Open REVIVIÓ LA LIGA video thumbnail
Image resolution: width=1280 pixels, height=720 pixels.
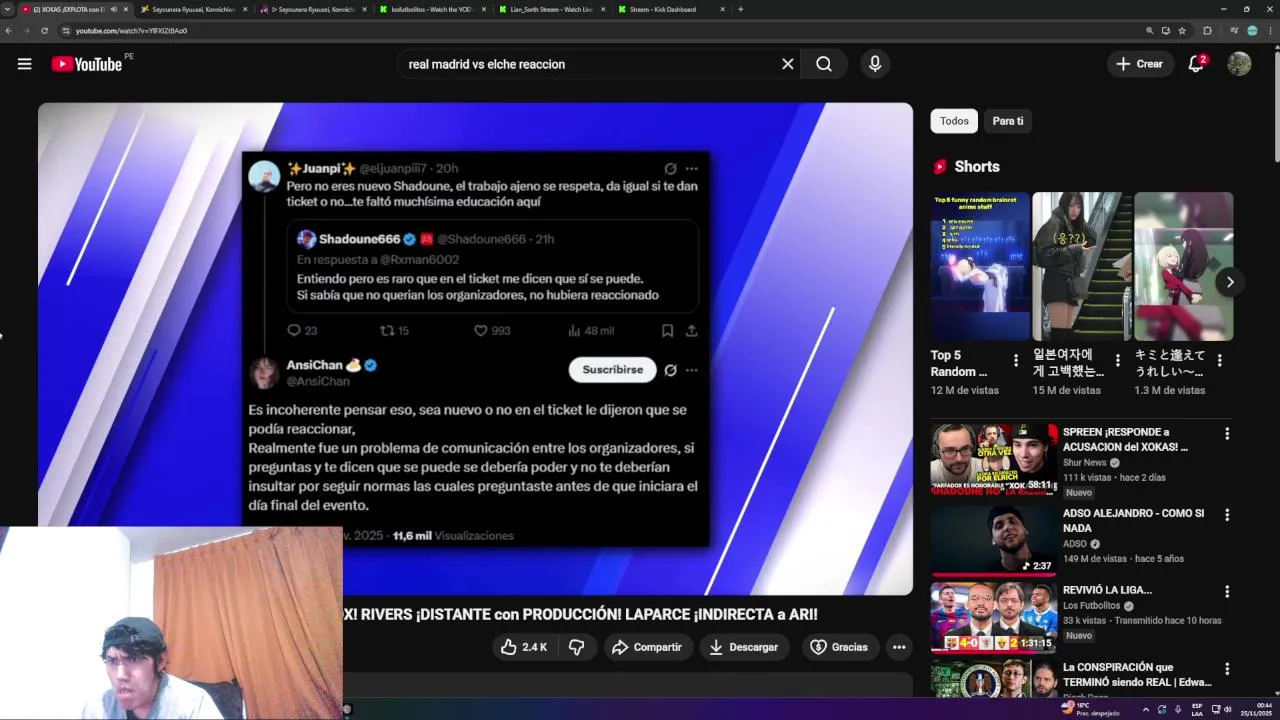[994, 618]
